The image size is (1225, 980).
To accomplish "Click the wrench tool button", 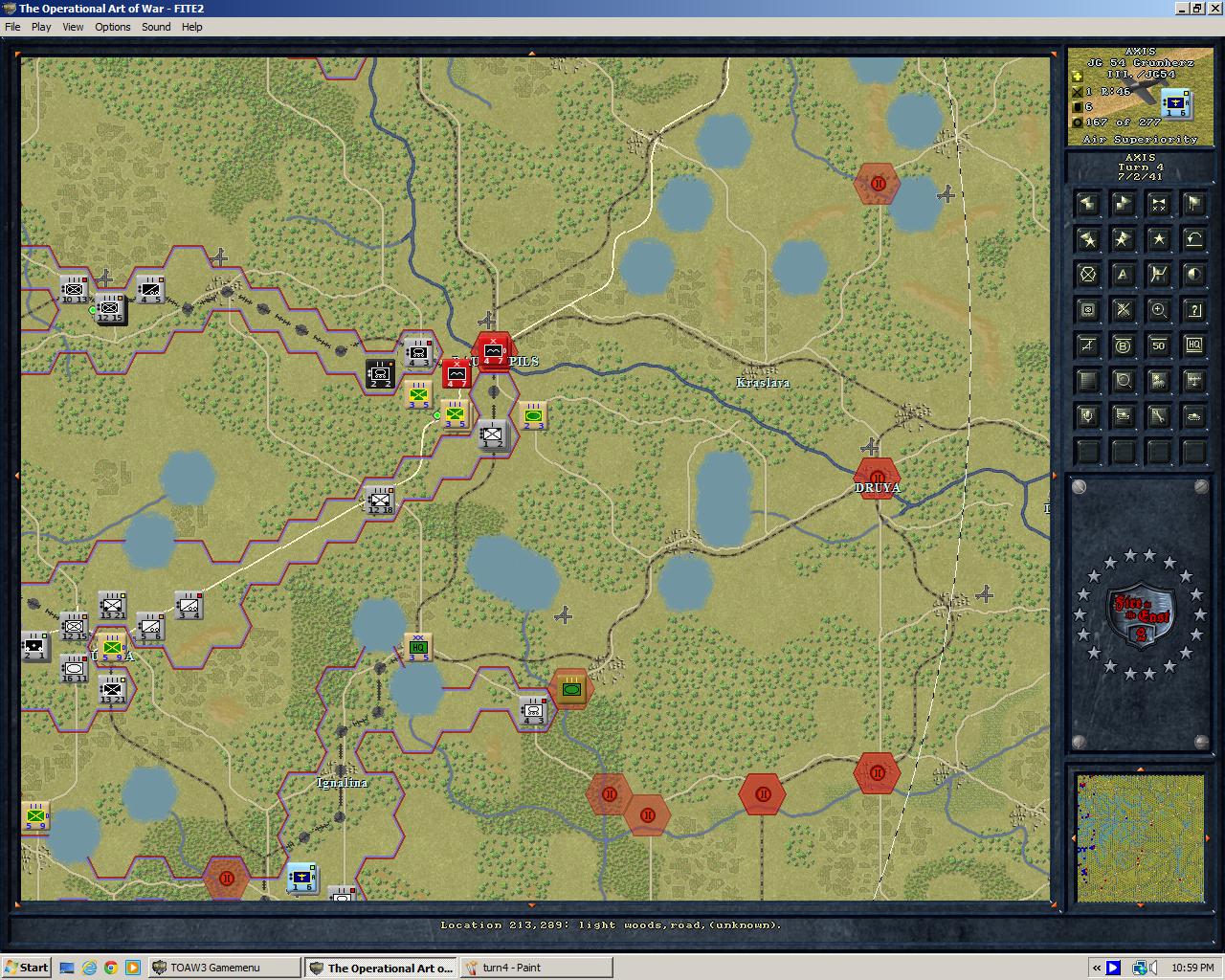I will coord(1158,416).
